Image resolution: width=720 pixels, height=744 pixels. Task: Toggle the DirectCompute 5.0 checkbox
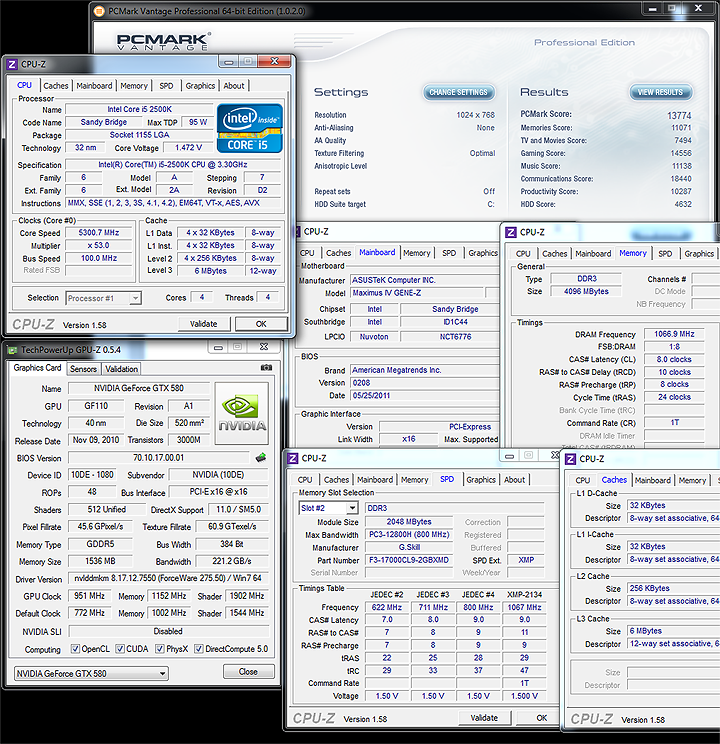coord(199,649)
